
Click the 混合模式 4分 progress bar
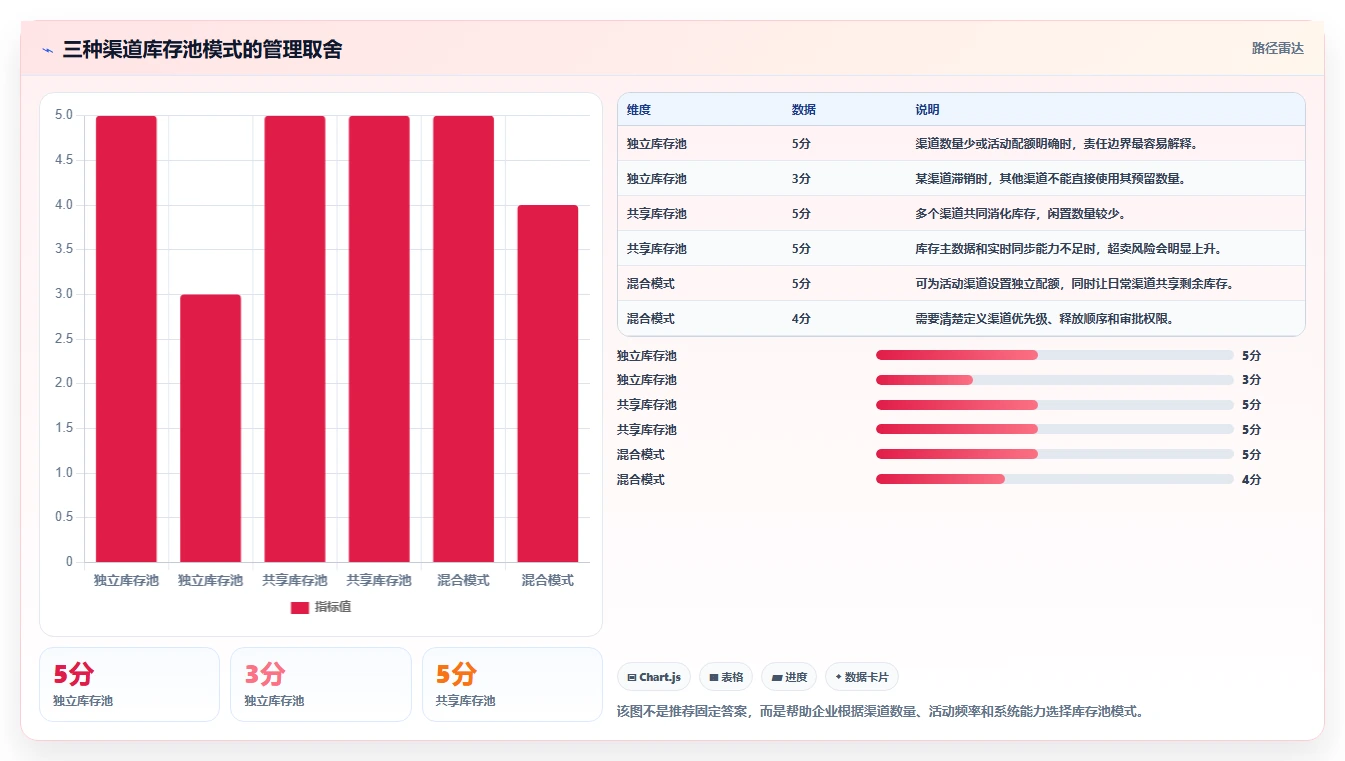1055,479
